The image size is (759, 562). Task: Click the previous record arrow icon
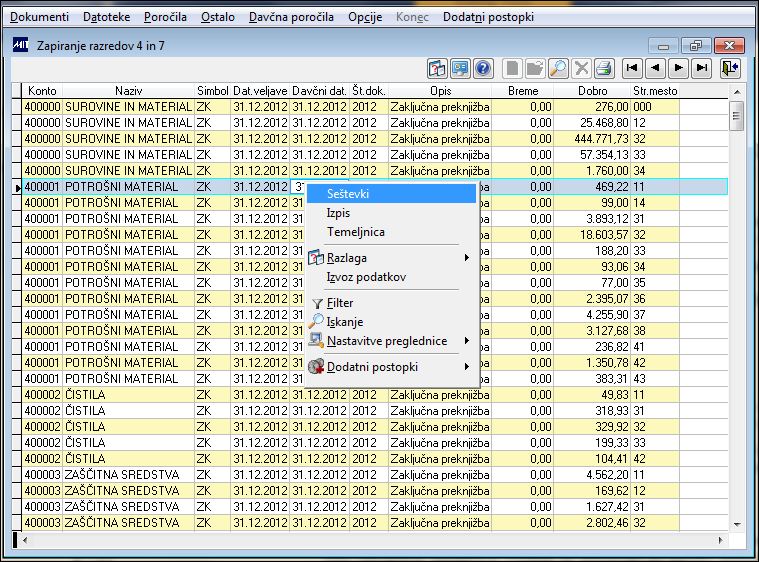tap(655, 68)
